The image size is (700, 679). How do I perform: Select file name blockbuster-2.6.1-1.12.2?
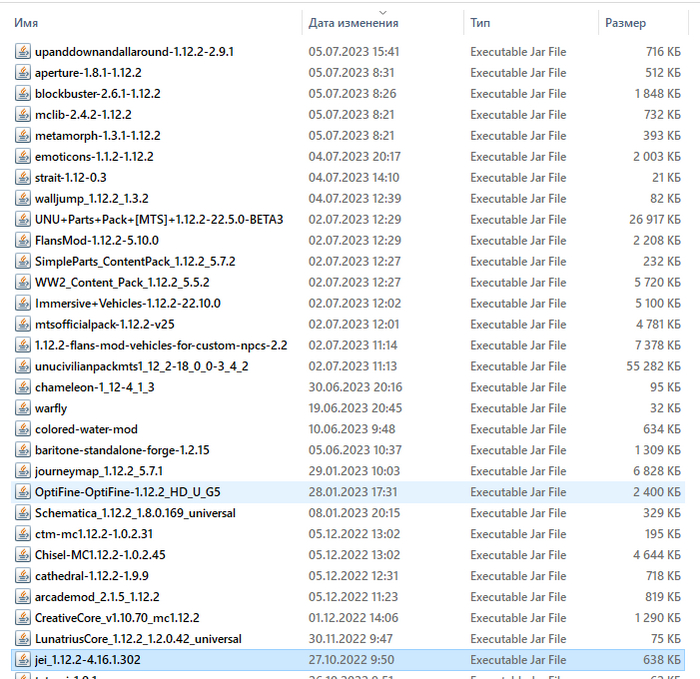point(97,94)
